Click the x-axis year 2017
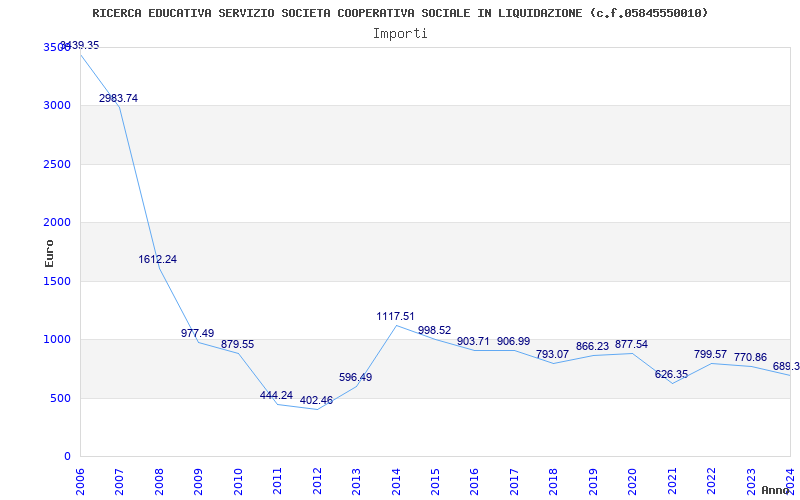The height and width of the screenshot is (500, 800). coord(515,481)
